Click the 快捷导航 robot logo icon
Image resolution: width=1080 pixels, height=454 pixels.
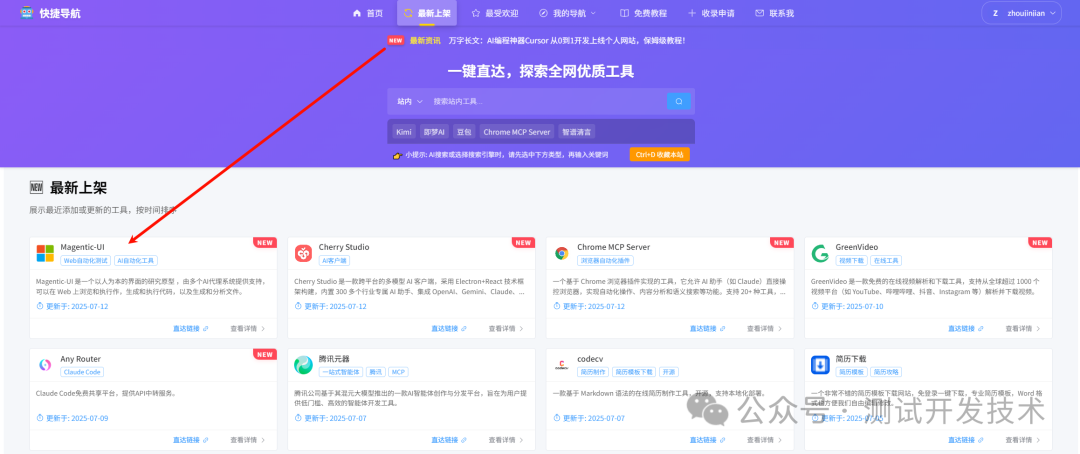(27, 12)
